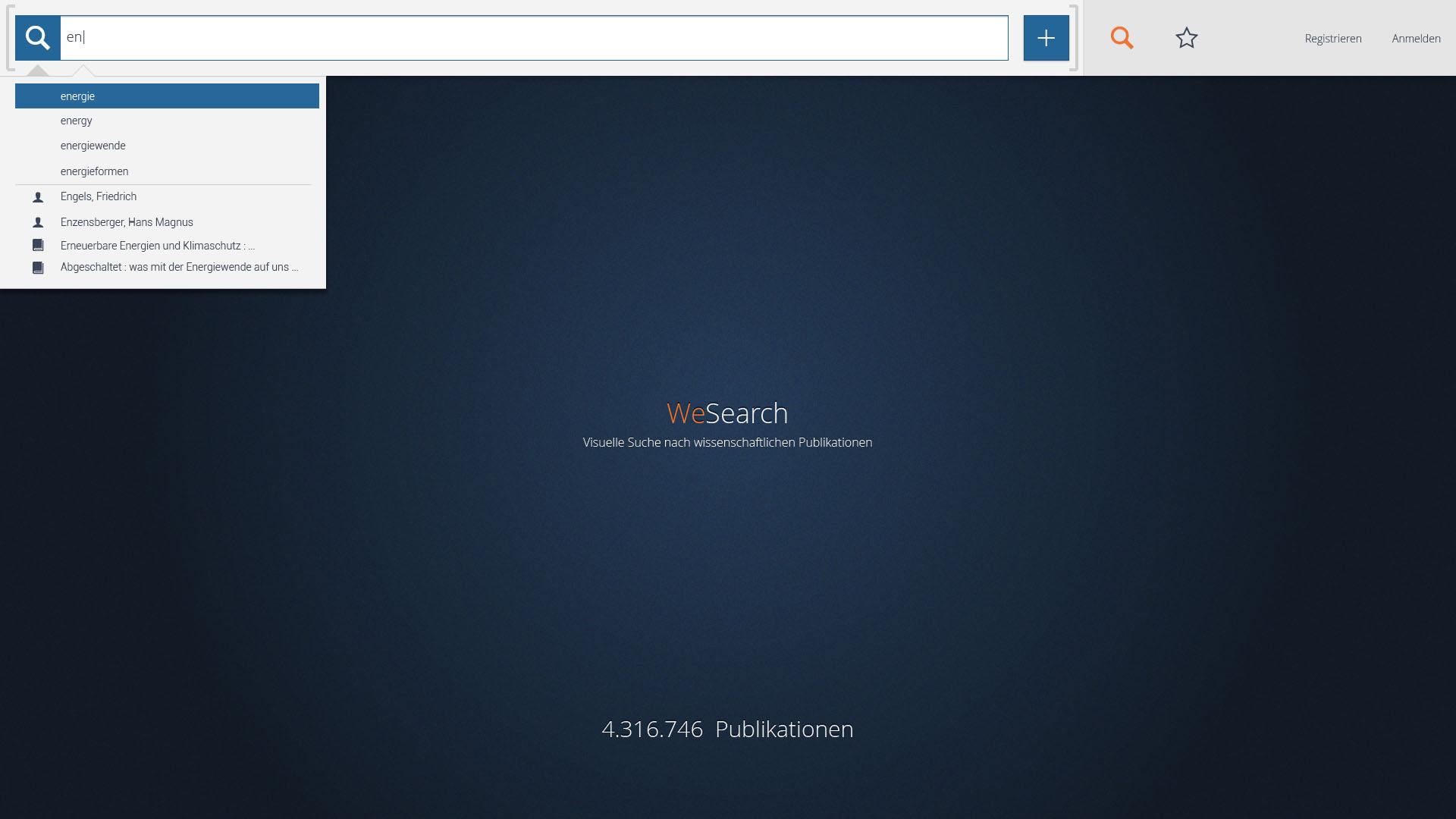1456x819 pixels.
Task: Click the Anmelden link
Action: (x=1417, y=38)
